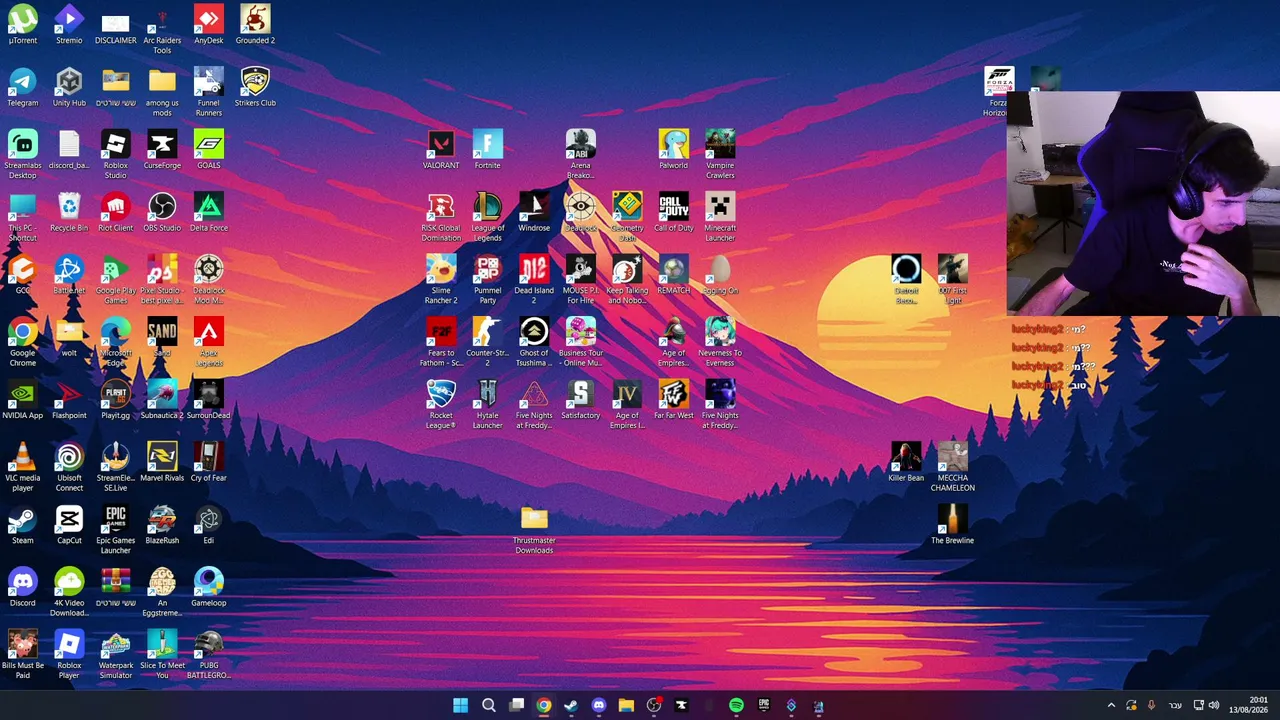This screenshot has width=1280, height=720.
Task: Select the Recycle Bin icon
Action: [x=69, y=212]
